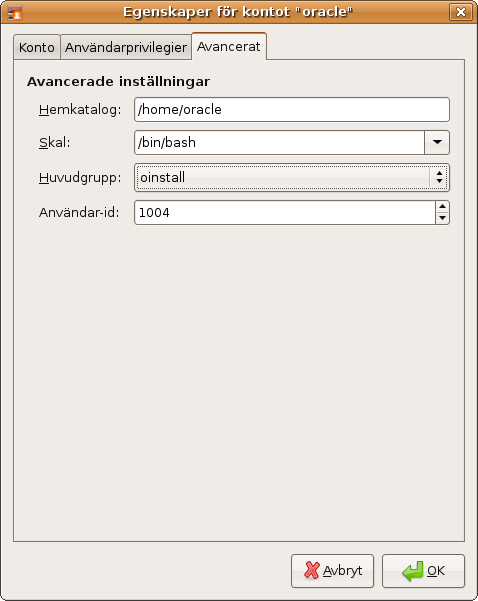The image size is (478, 601).
Task: Click the Hemkatalog label
Action: 80,110
